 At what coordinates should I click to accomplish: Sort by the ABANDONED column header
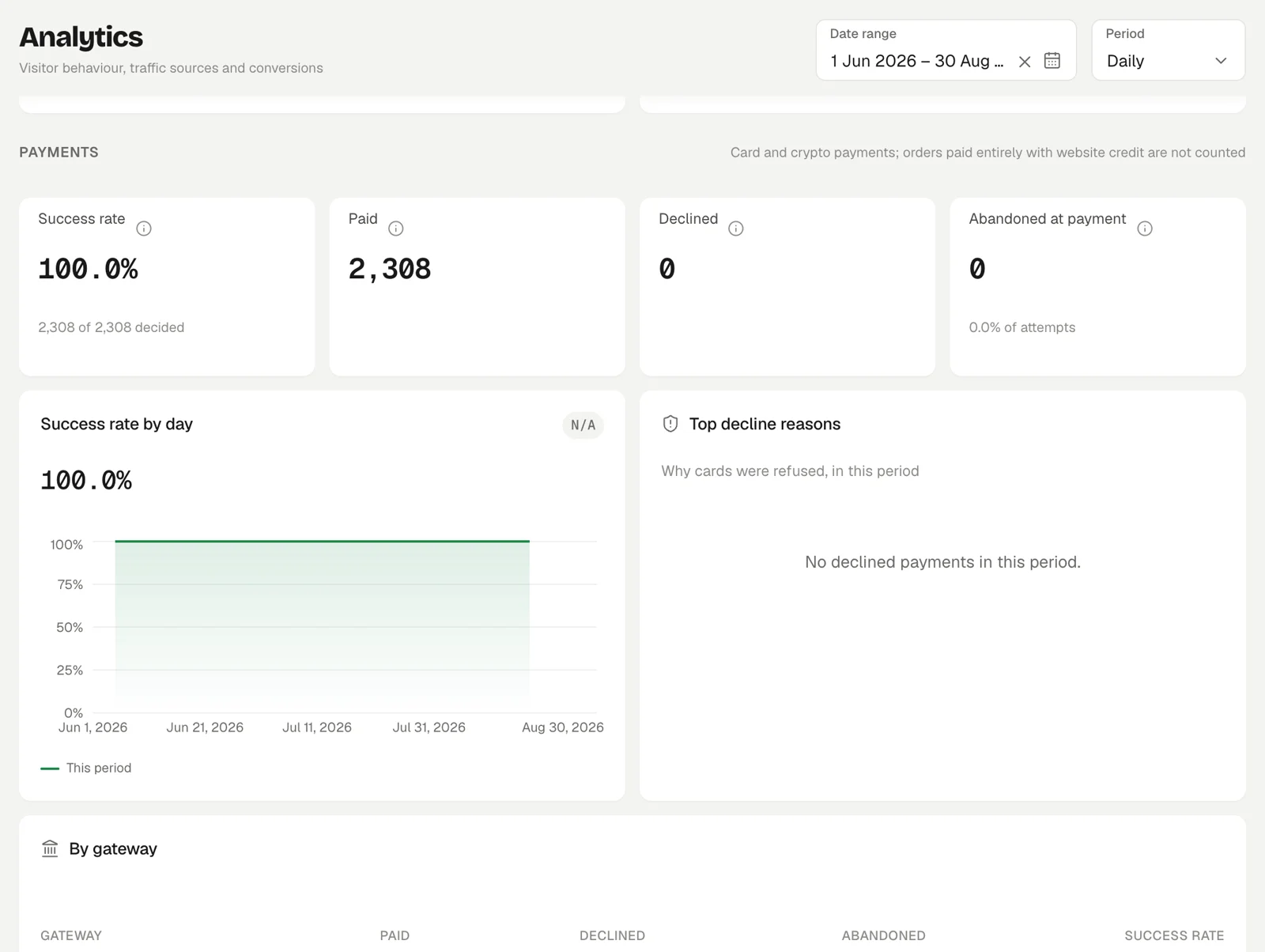(x=883, y=935)
